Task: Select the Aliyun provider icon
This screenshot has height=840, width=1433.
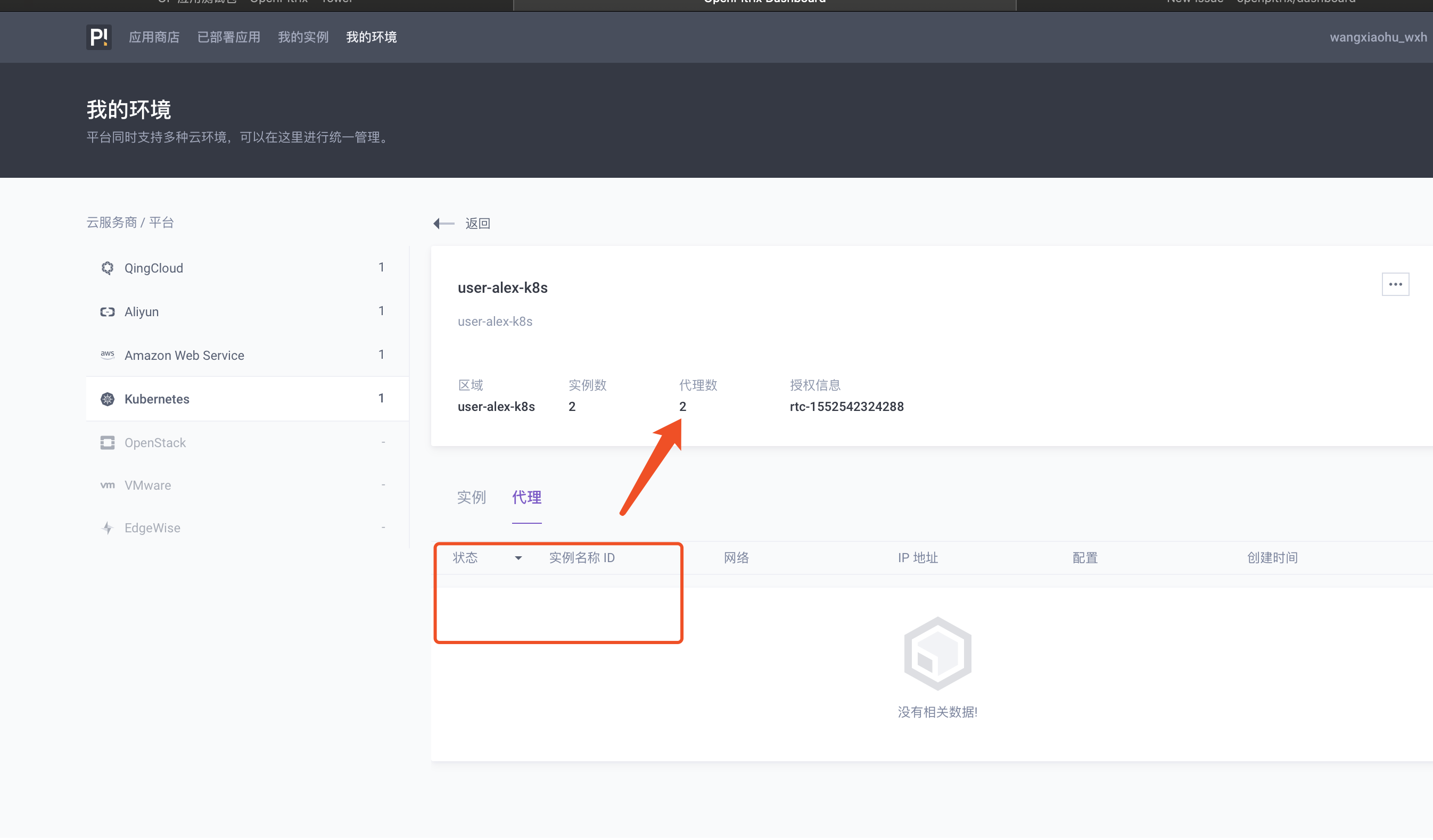Action: point(108,311)
